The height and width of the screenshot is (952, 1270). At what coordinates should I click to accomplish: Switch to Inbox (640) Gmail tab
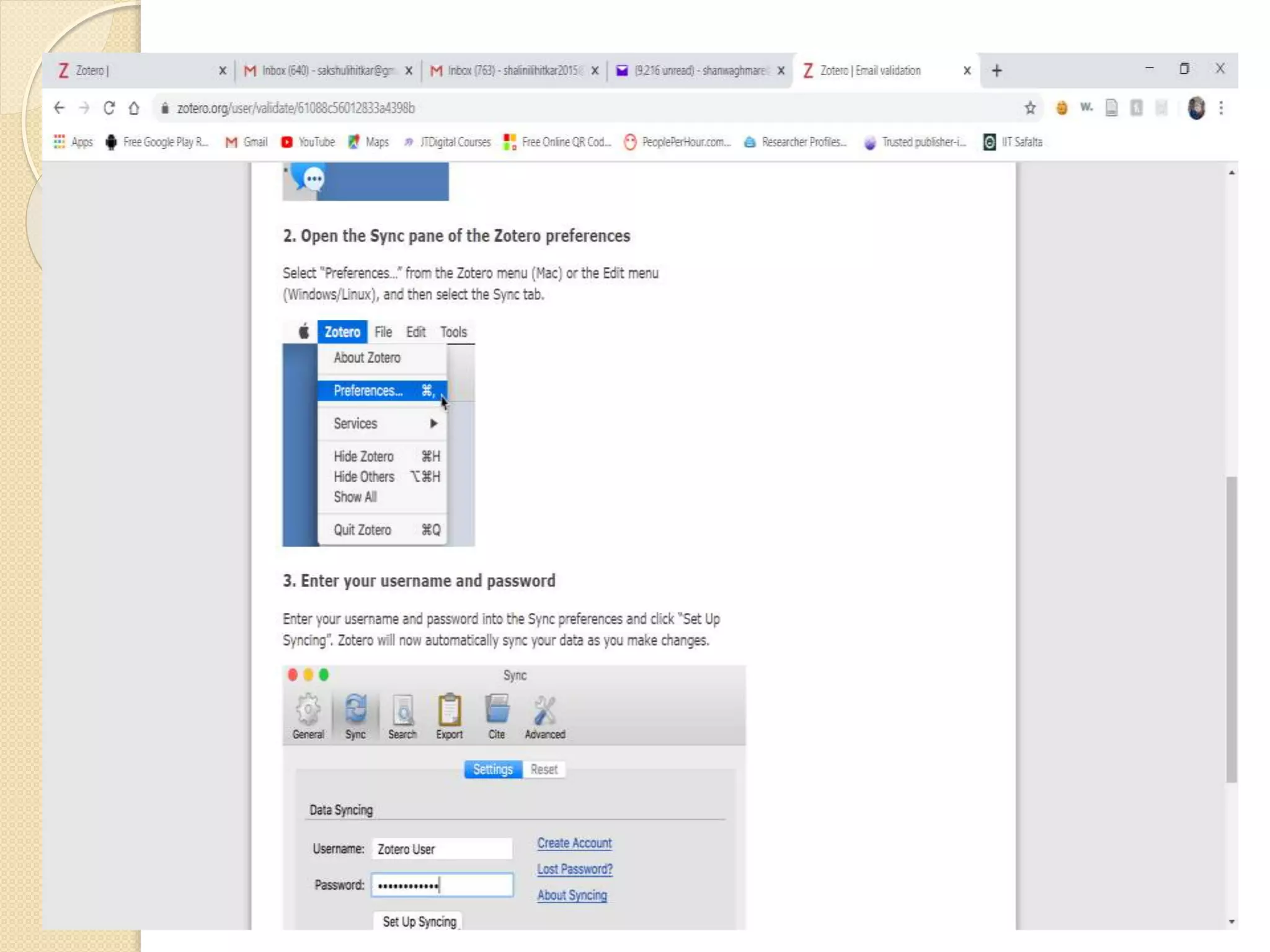(322, 71)
